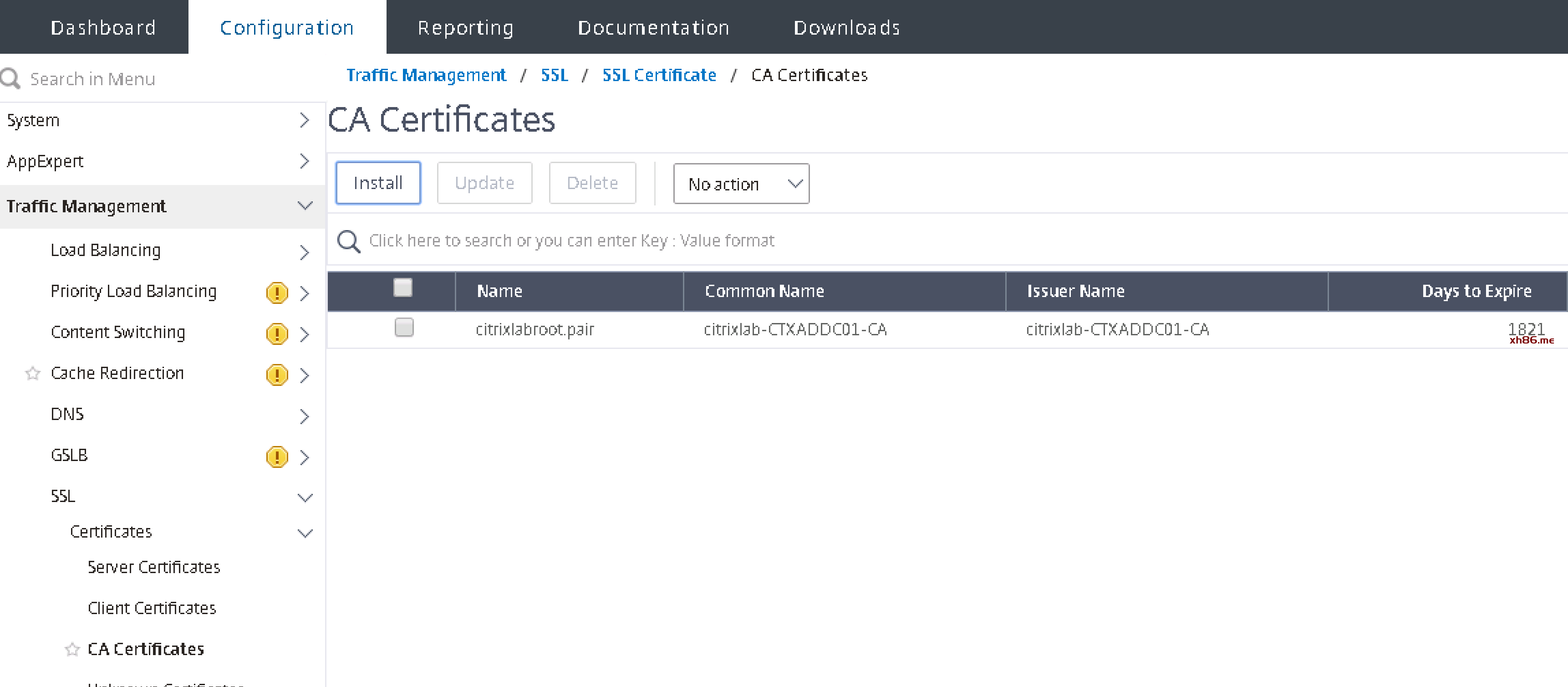Viewport: 1568px width, 687px height.
Task: Check the select-all checkbox in table header
Action: point(403,287)
